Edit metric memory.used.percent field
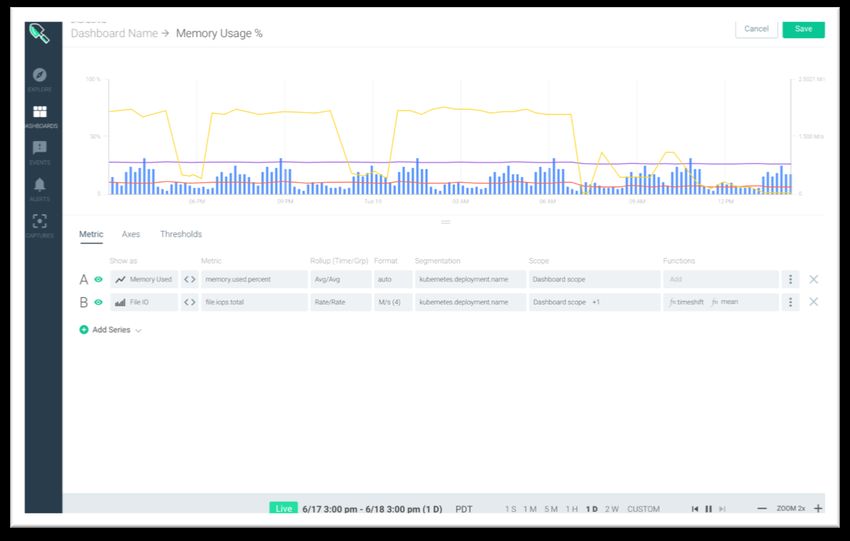 254,279
